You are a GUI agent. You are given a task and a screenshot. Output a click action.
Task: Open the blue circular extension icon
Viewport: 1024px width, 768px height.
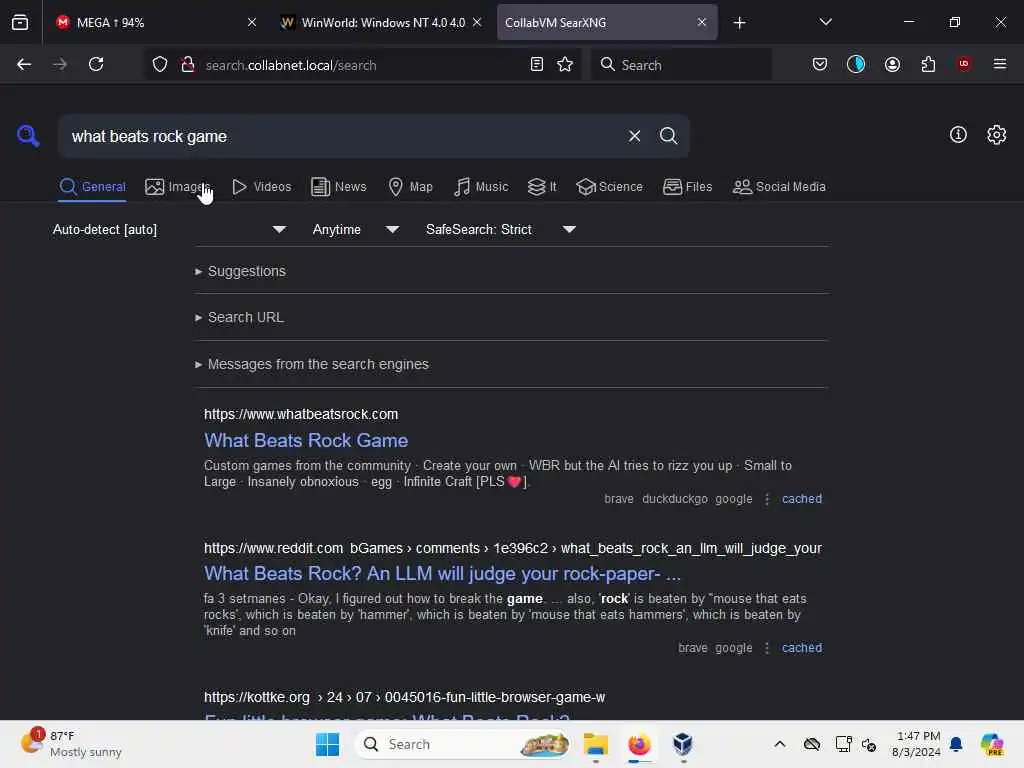[856, 64]
